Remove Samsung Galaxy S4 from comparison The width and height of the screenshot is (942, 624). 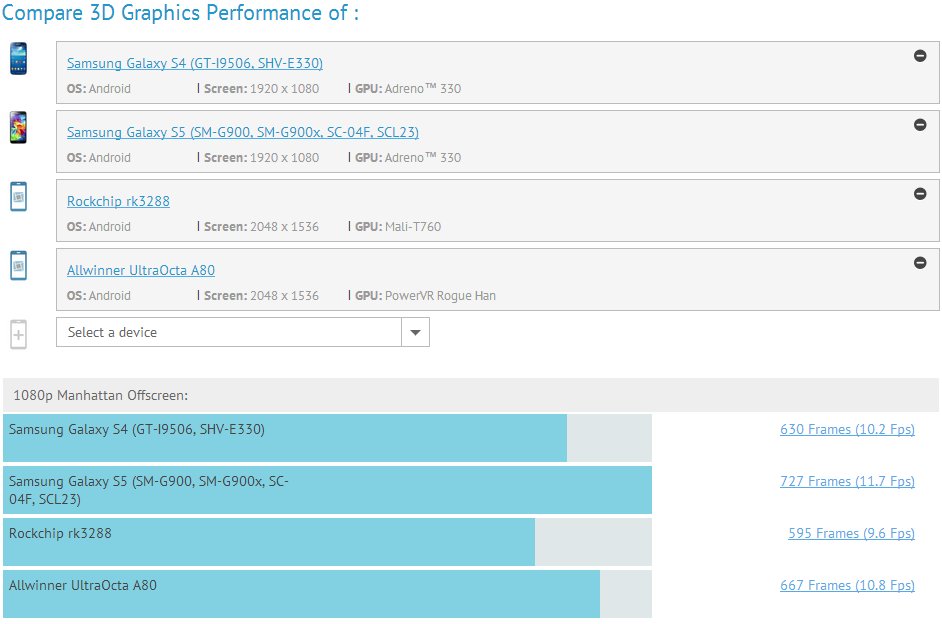[920, 56]
